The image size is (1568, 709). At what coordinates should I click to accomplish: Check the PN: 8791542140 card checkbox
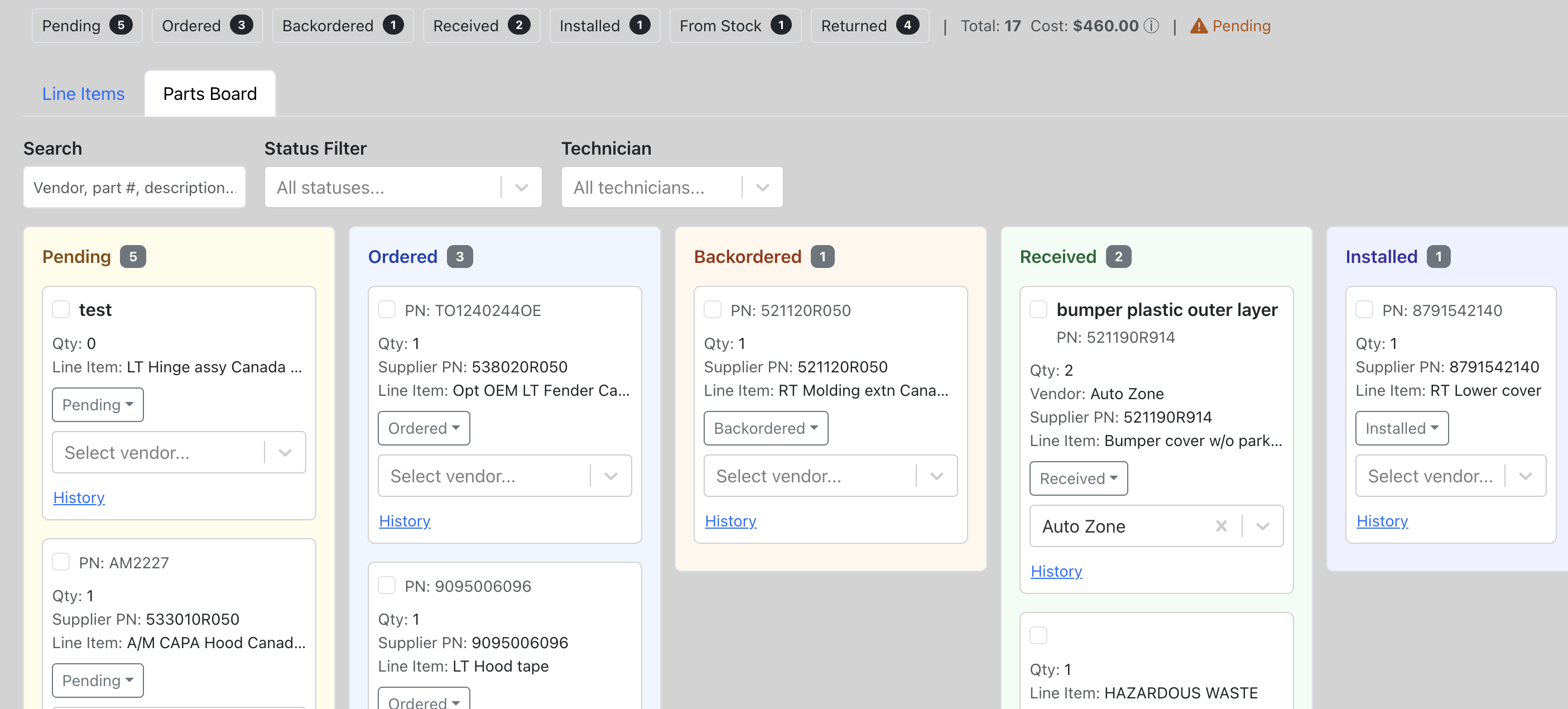pos(1364,309)
